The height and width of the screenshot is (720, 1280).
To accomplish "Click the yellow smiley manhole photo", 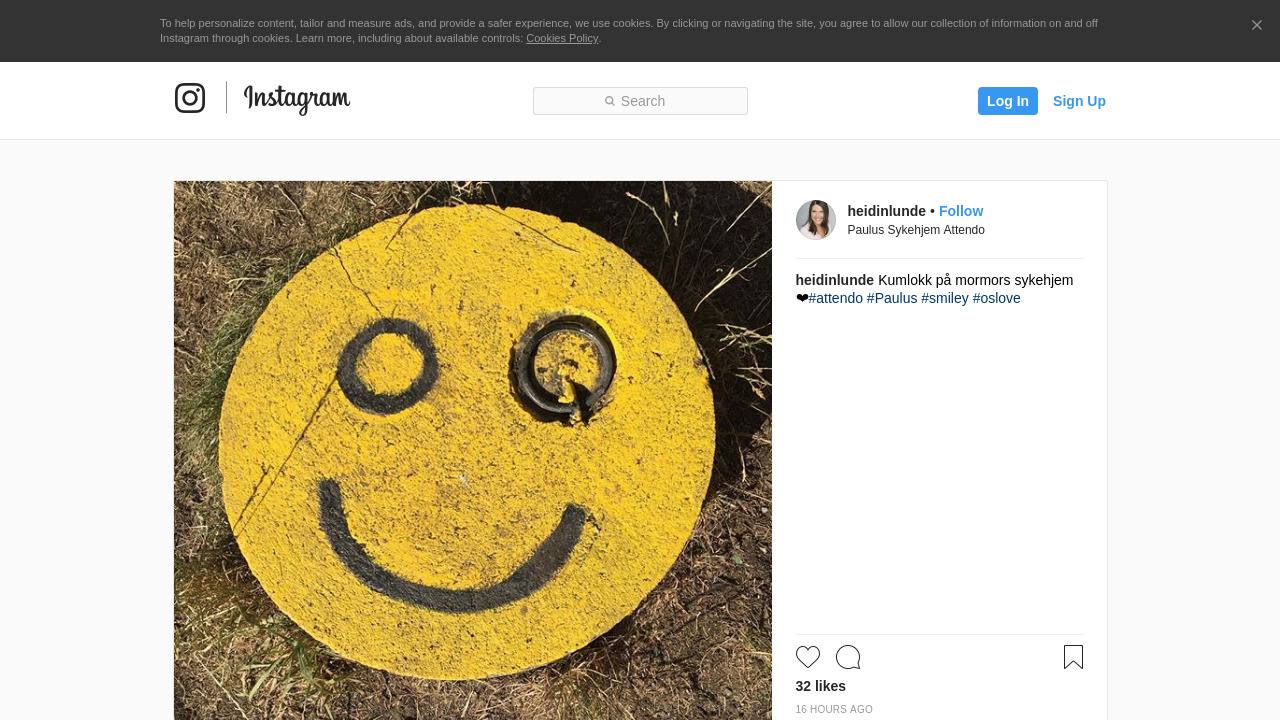I will 473,450.
